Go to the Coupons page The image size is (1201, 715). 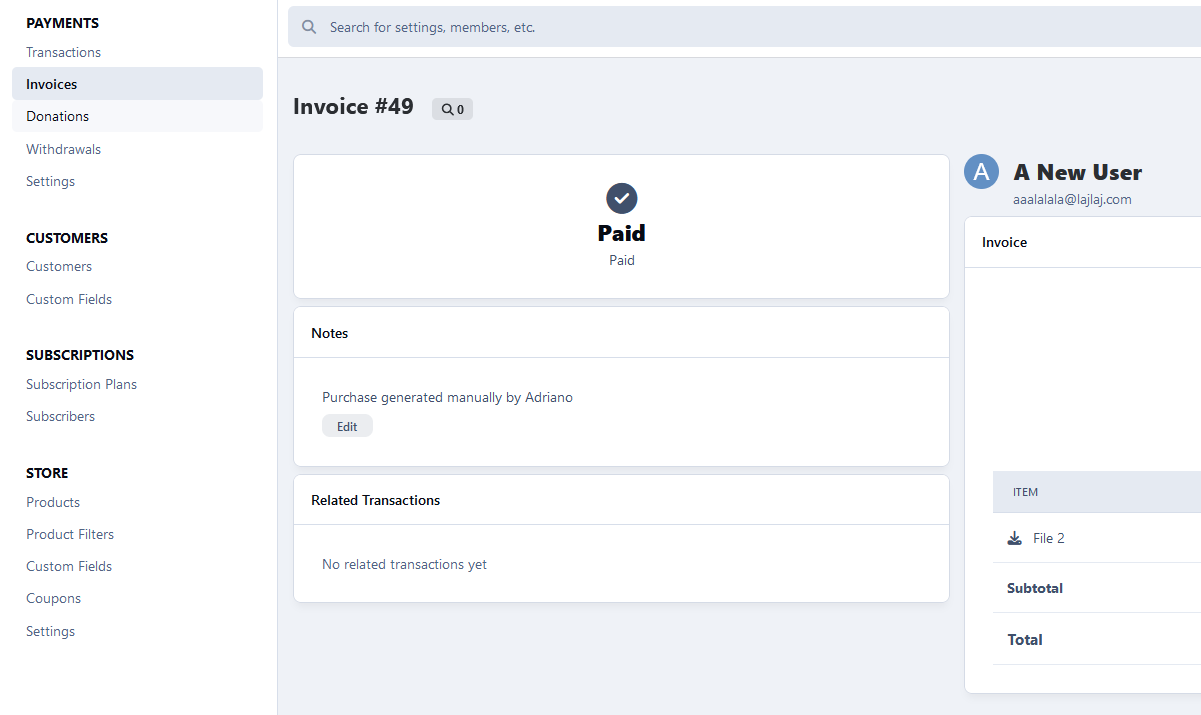click(x=53, y=598)
